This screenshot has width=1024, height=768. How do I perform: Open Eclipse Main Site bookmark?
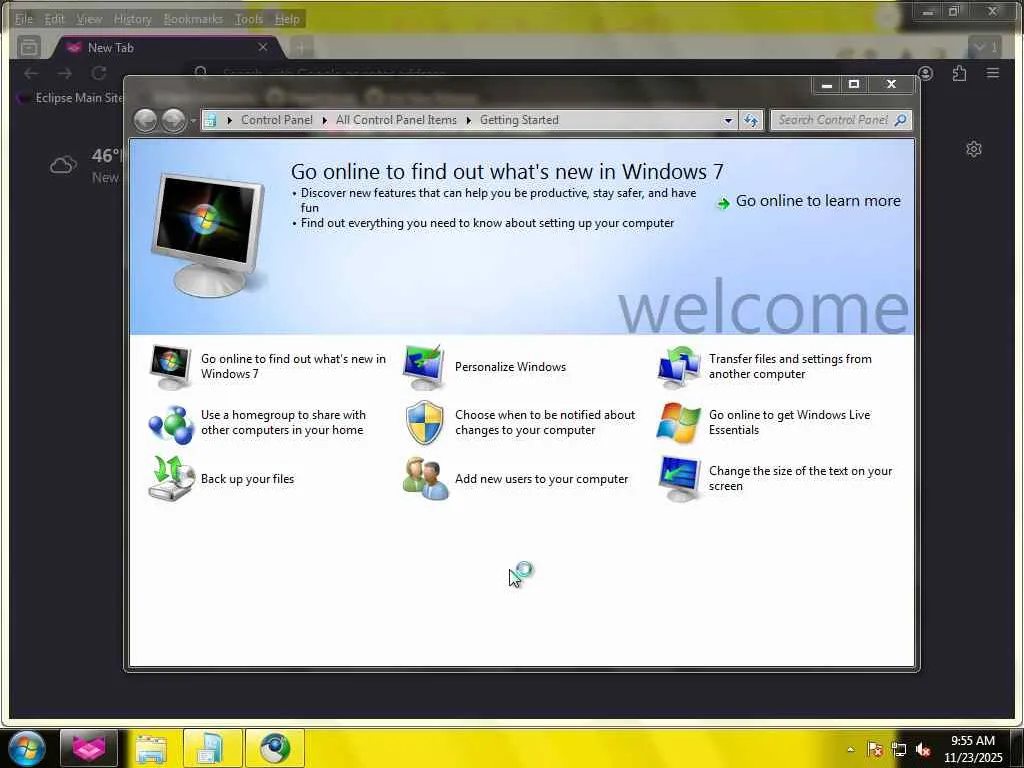pos(70,98)
